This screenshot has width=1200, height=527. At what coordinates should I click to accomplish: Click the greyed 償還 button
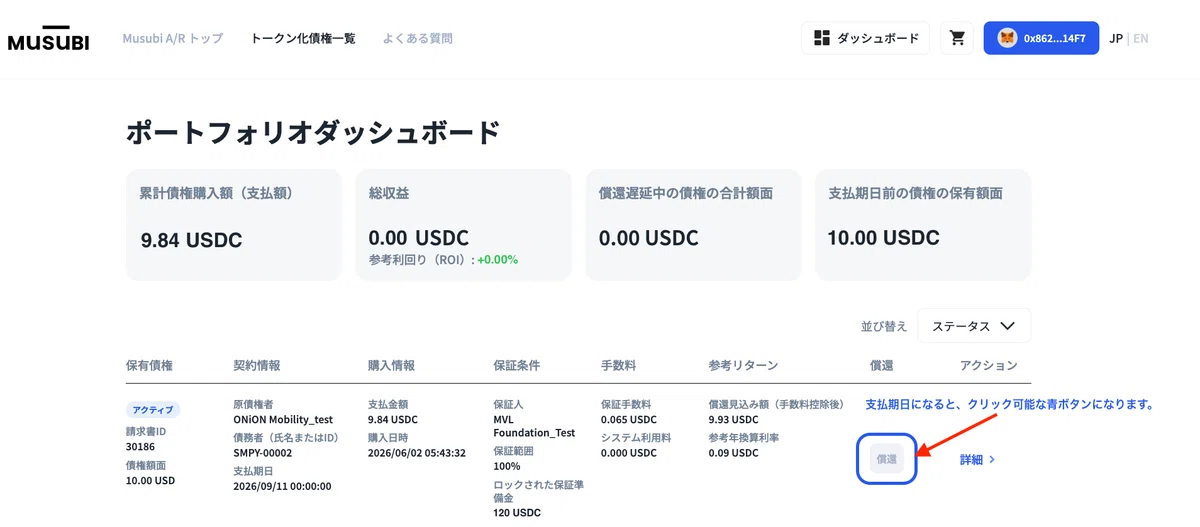[887, 459]
